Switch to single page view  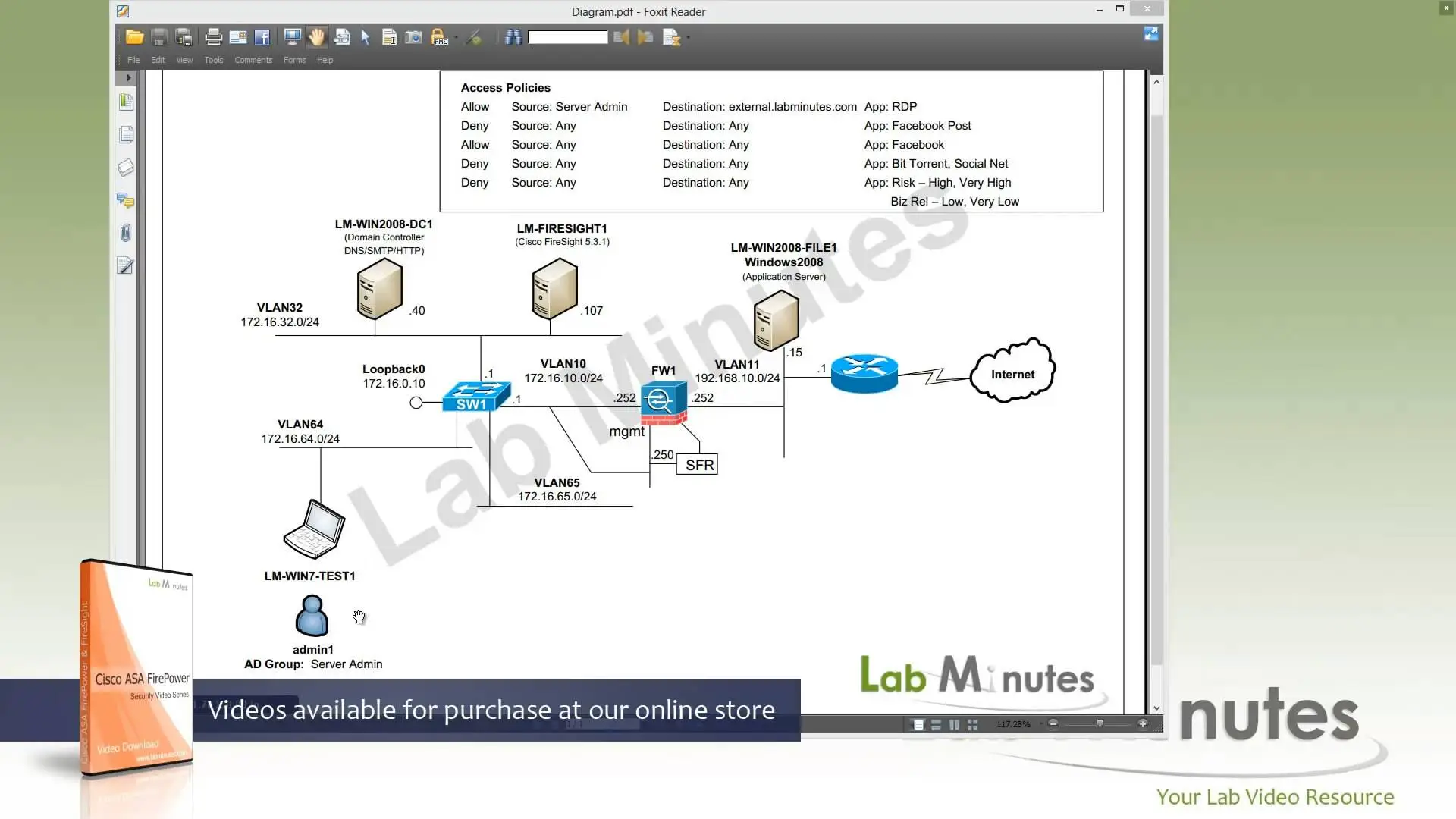918,724
